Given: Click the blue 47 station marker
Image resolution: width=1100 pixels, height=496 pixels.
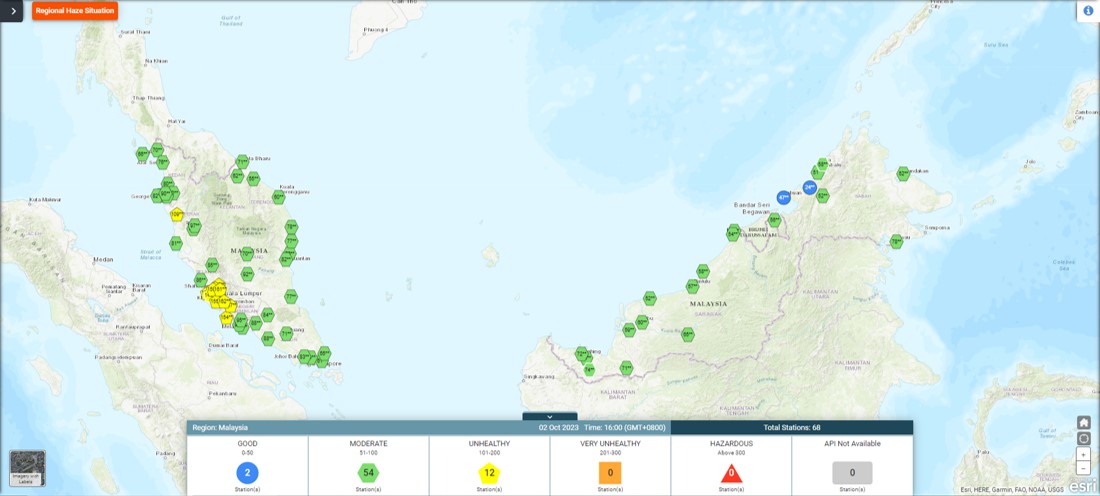Looking at the screenshot, I should click(x=784, y=198).
